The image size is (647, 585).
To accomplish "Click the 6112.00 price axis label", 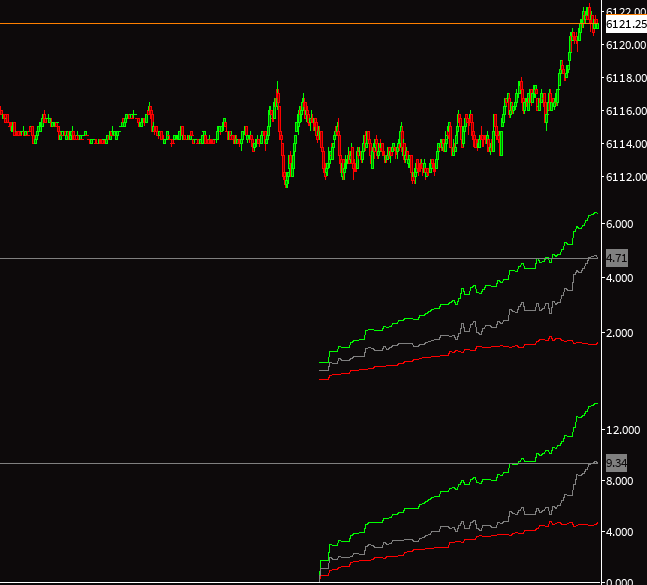I will tap(626, 177).
